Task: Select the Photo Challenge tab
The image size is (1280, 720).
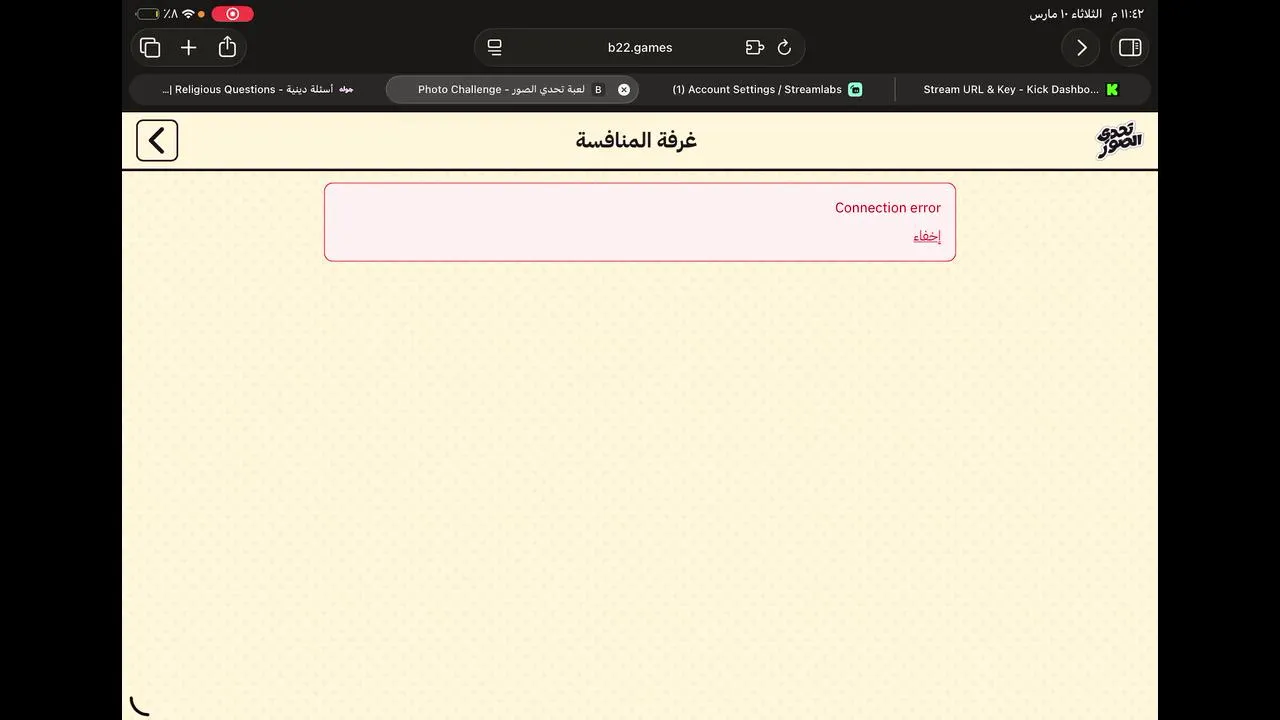Action: pos(514,89)
